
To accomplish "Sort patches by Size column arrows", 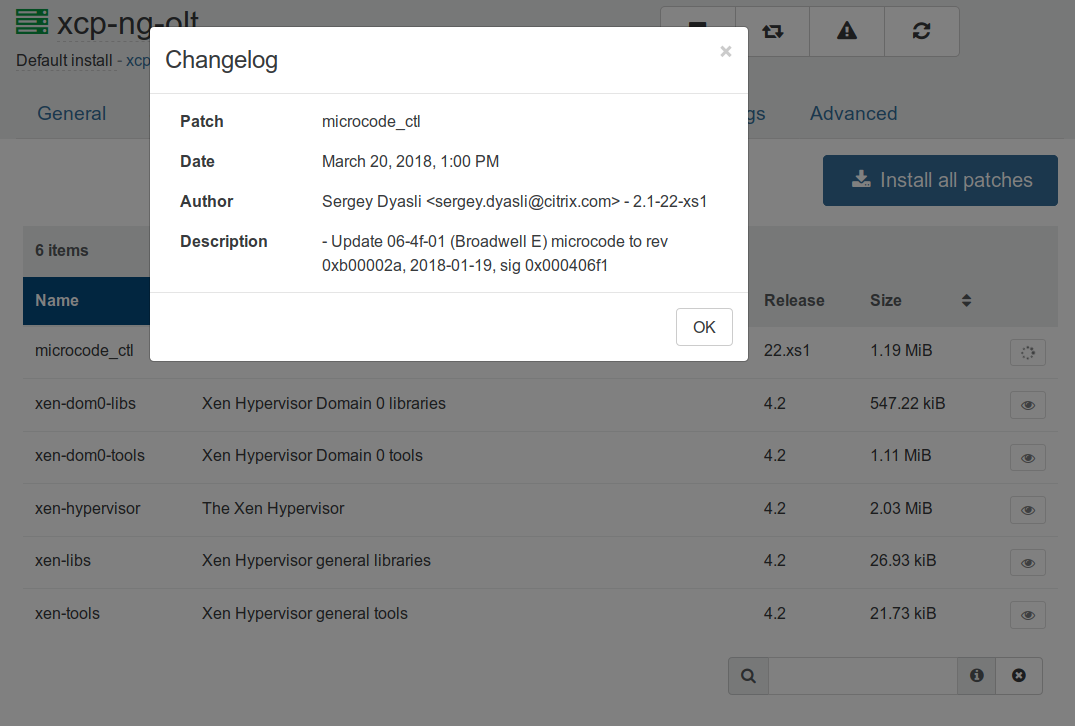I will pos(966,300).
